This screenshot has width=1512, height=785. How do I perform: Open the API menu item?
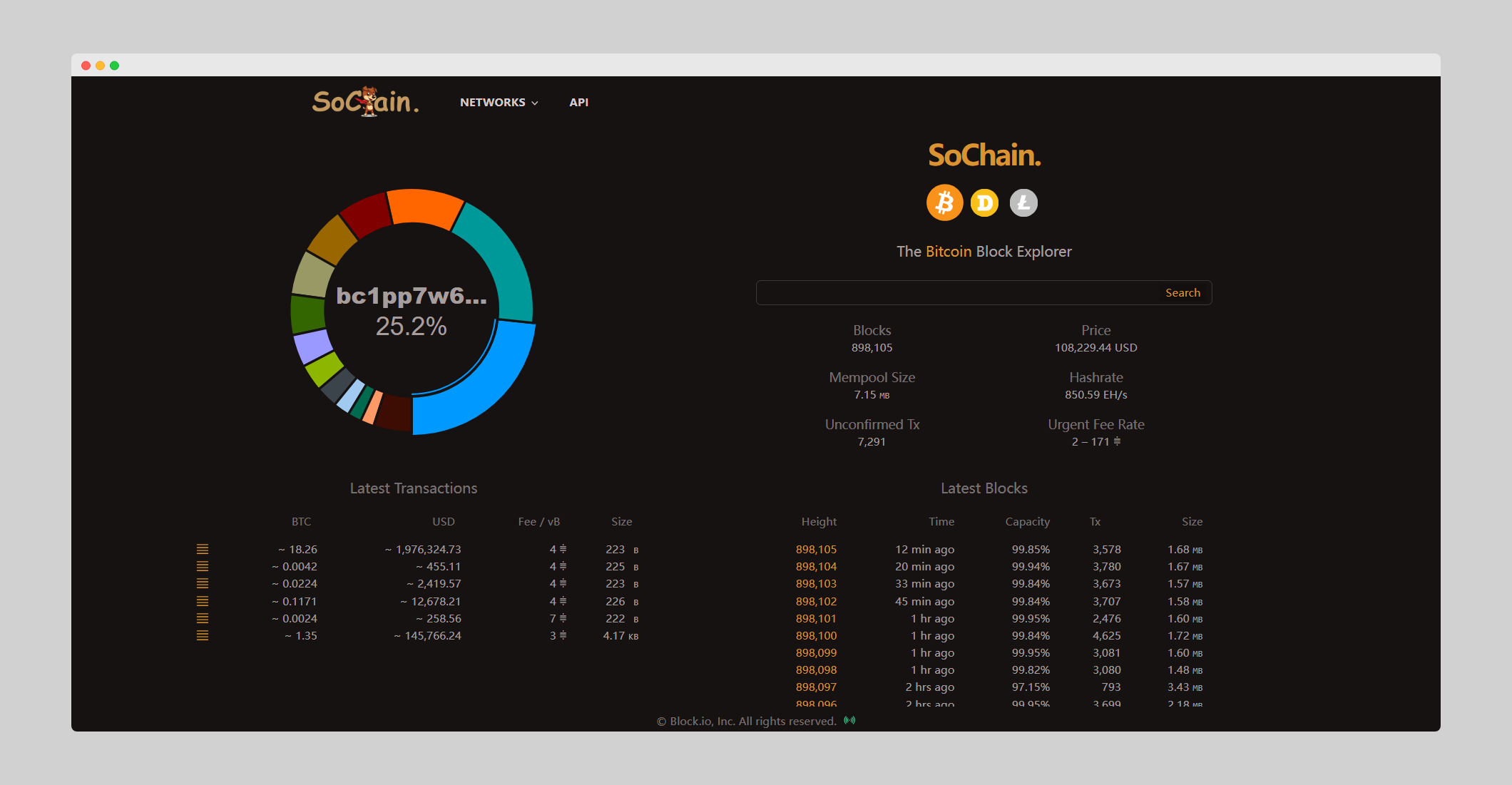point(578,102)
